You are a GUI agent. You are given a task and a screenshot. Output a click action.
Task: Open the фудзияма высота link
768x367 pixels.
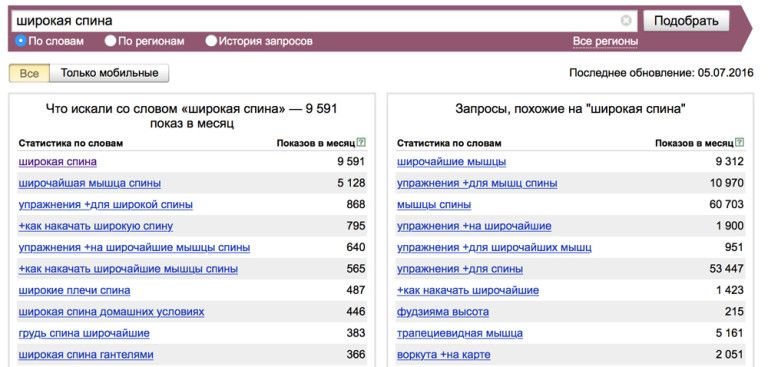click(x=443, y=312)
